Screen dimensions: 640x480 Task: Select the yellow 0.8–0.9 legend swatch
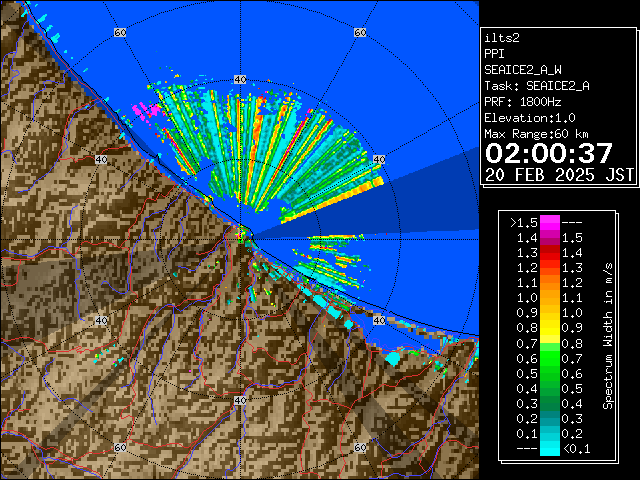click(549, 328)
